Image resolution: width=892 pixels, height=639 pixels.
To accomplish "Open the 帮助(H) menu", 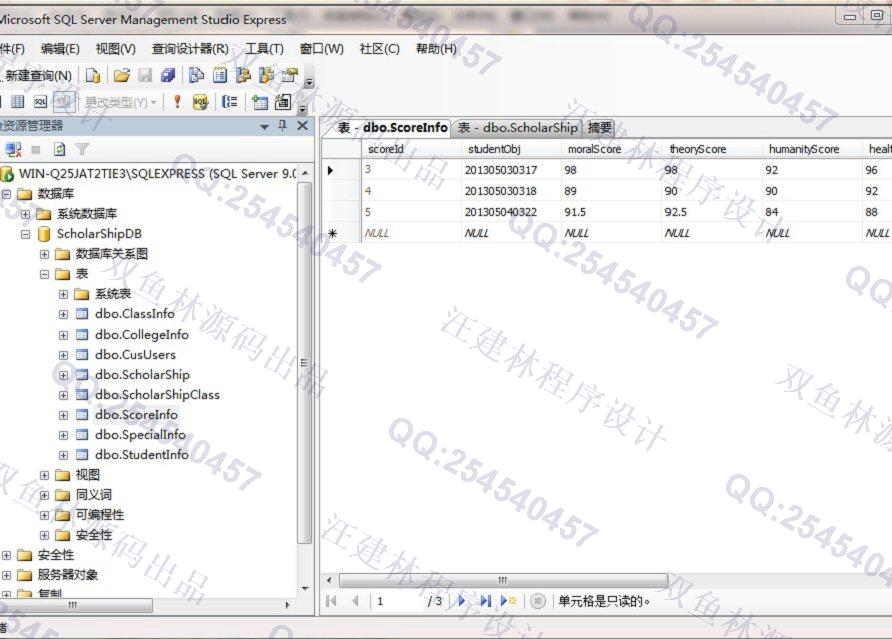I will 436,49.
